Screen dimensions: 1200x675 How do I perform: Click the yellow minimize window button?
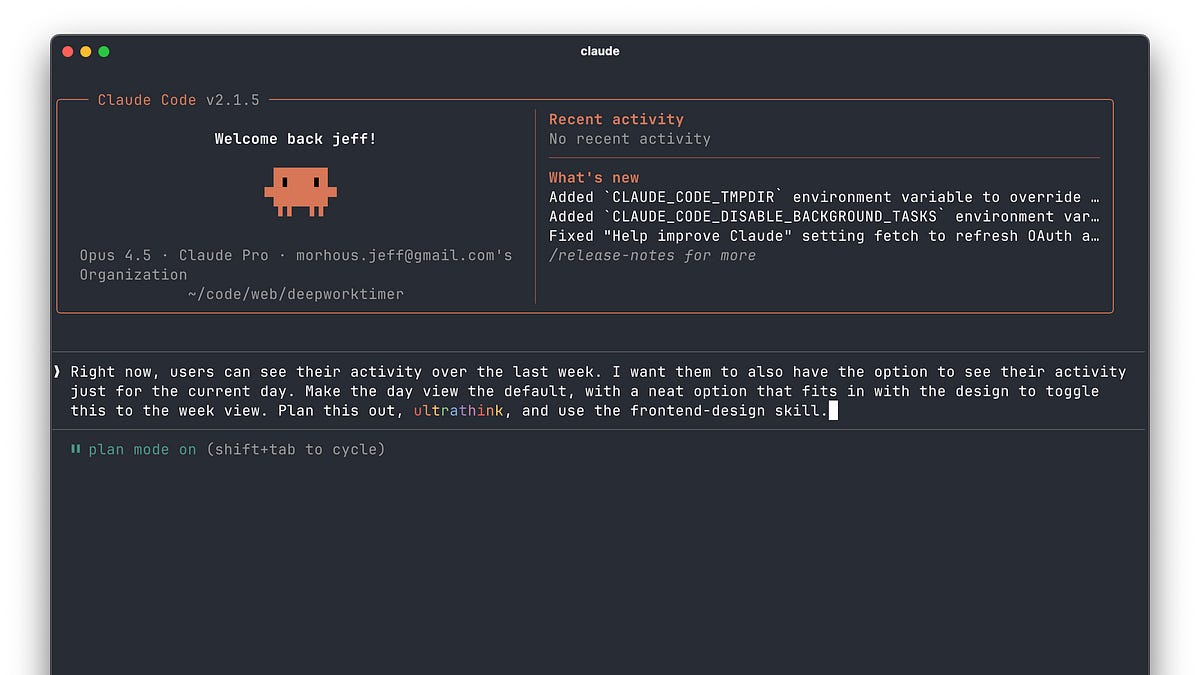86,51
